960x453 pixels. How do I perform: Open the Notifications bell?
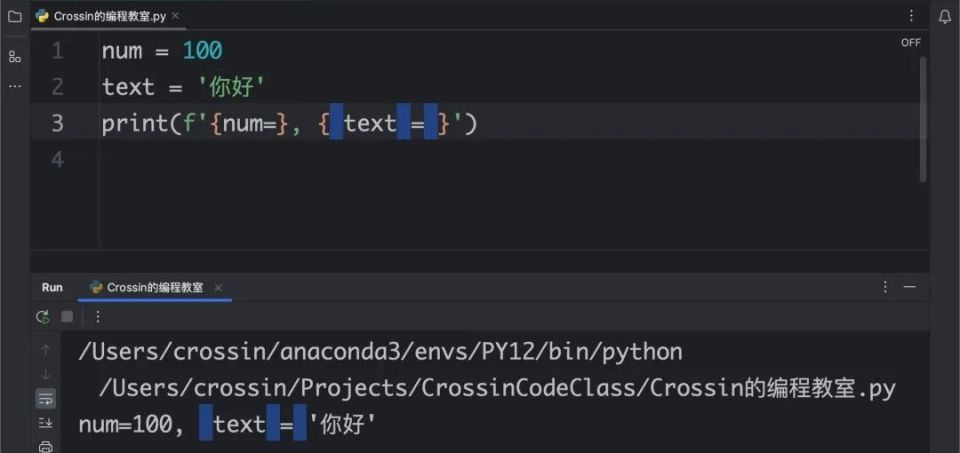[x=945, y=17]
